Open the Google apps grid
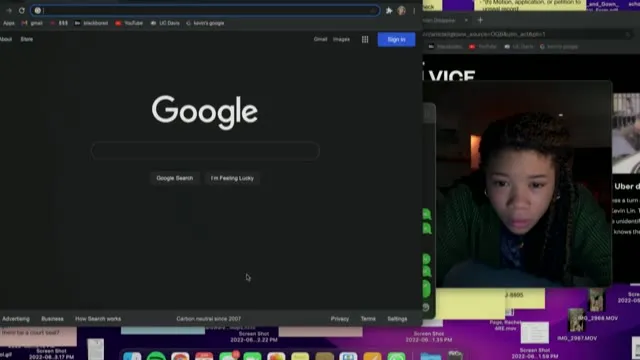This screenshot has width=640, height=360. 365,39
